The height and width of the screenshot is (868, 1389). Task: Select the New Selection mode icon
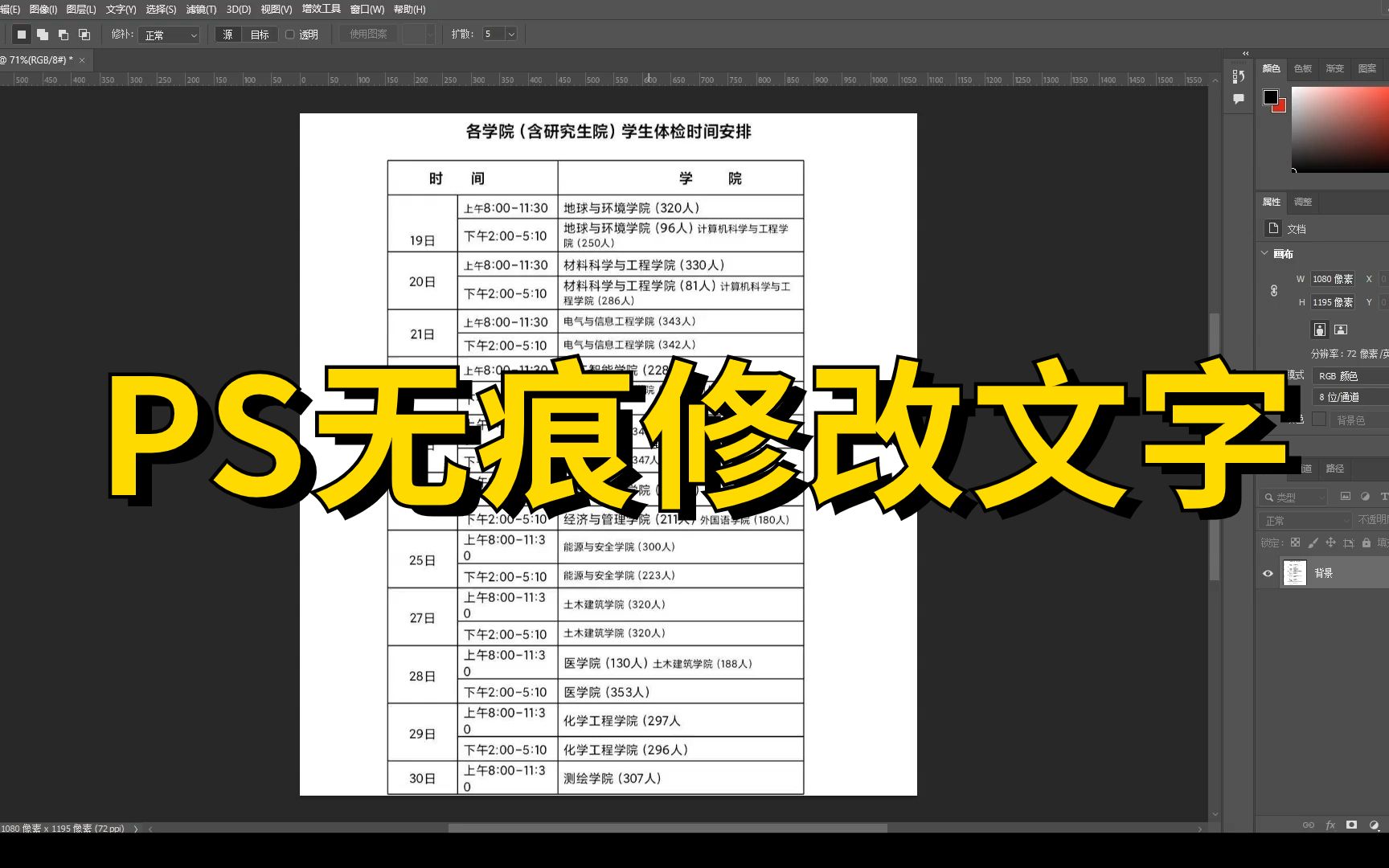tap(22, 35)
